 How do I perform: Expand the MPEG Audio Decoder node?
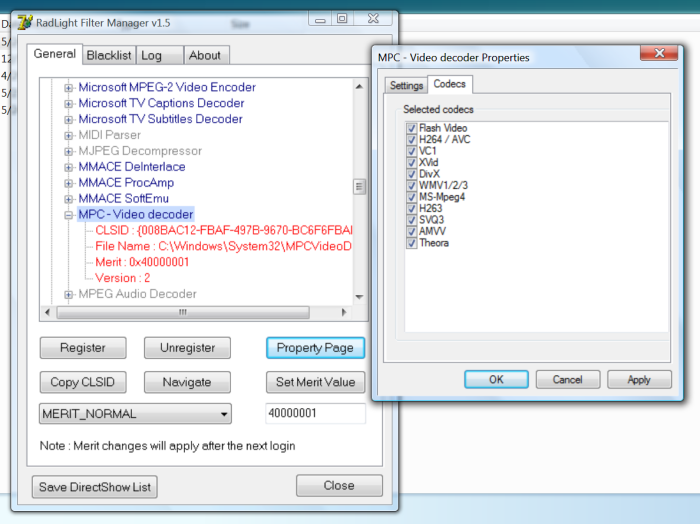(68, 295)
